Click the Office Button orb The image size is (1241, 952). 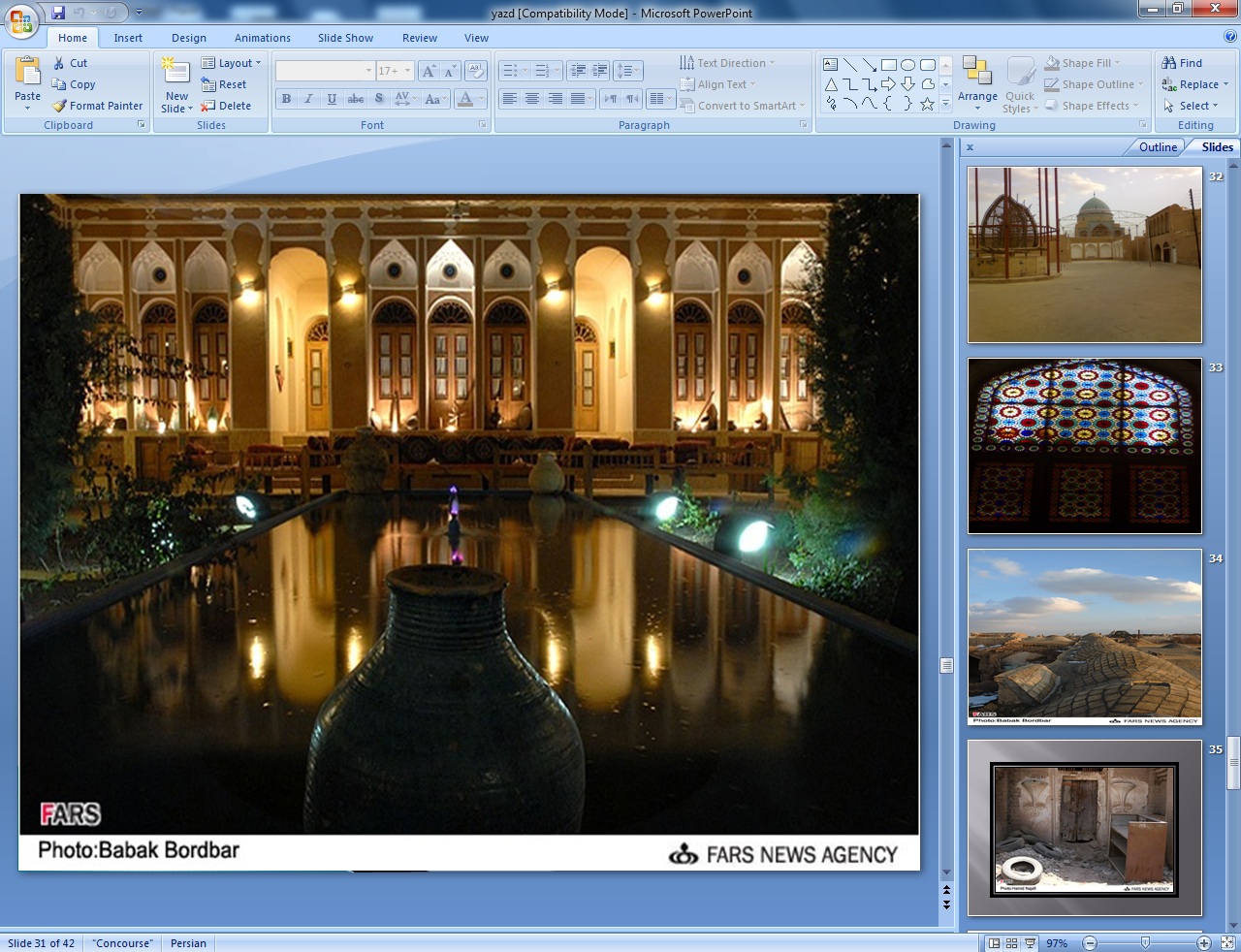[x=21, y=21]
